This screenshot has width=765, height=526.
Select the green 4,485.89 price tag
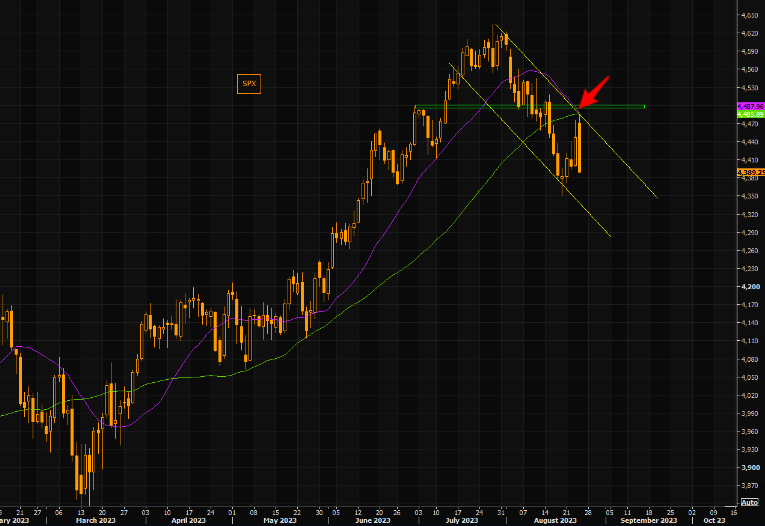(x=750, y=114)
